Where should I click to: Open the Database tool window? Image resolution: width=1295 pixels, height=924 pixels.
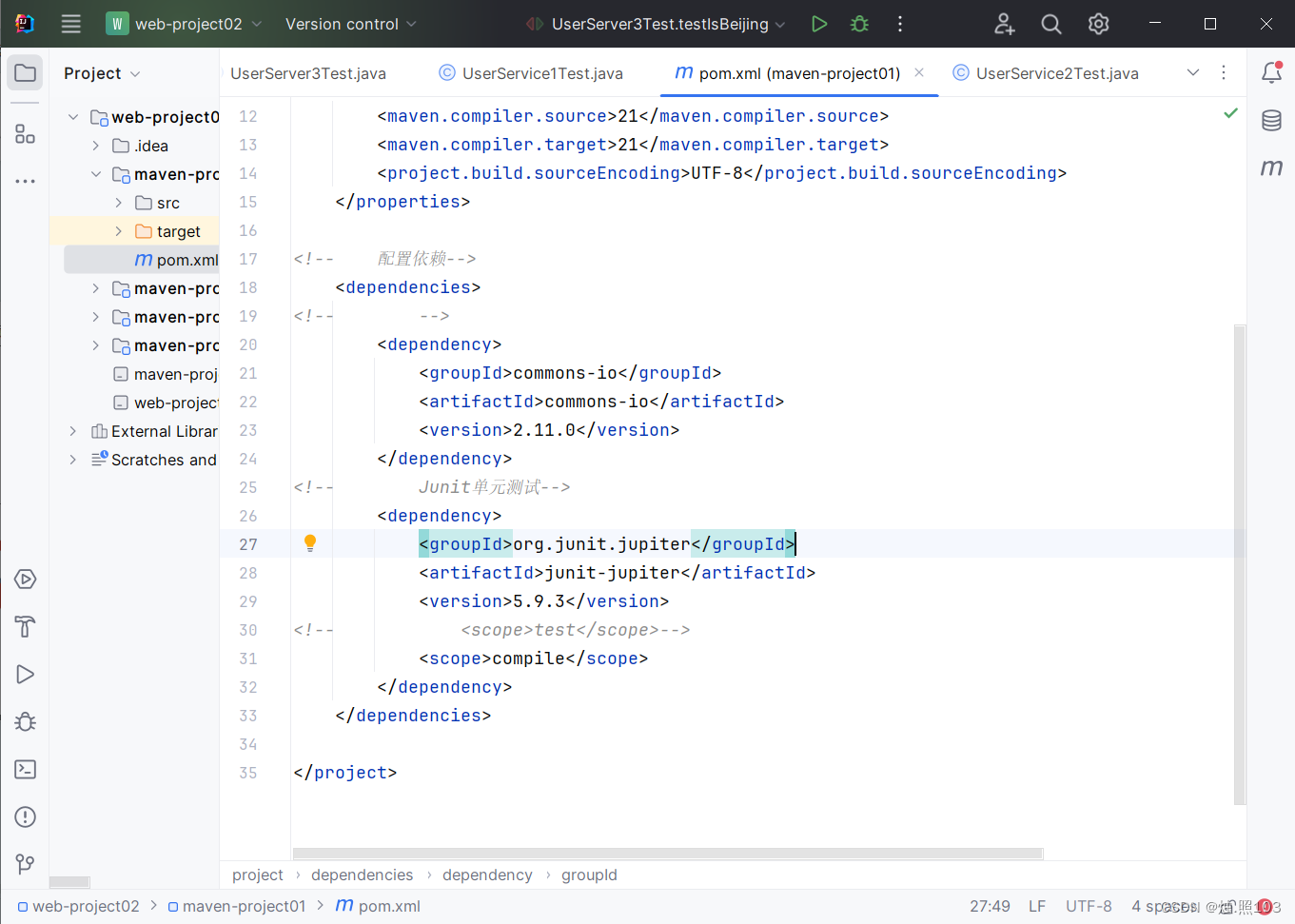1272,121
